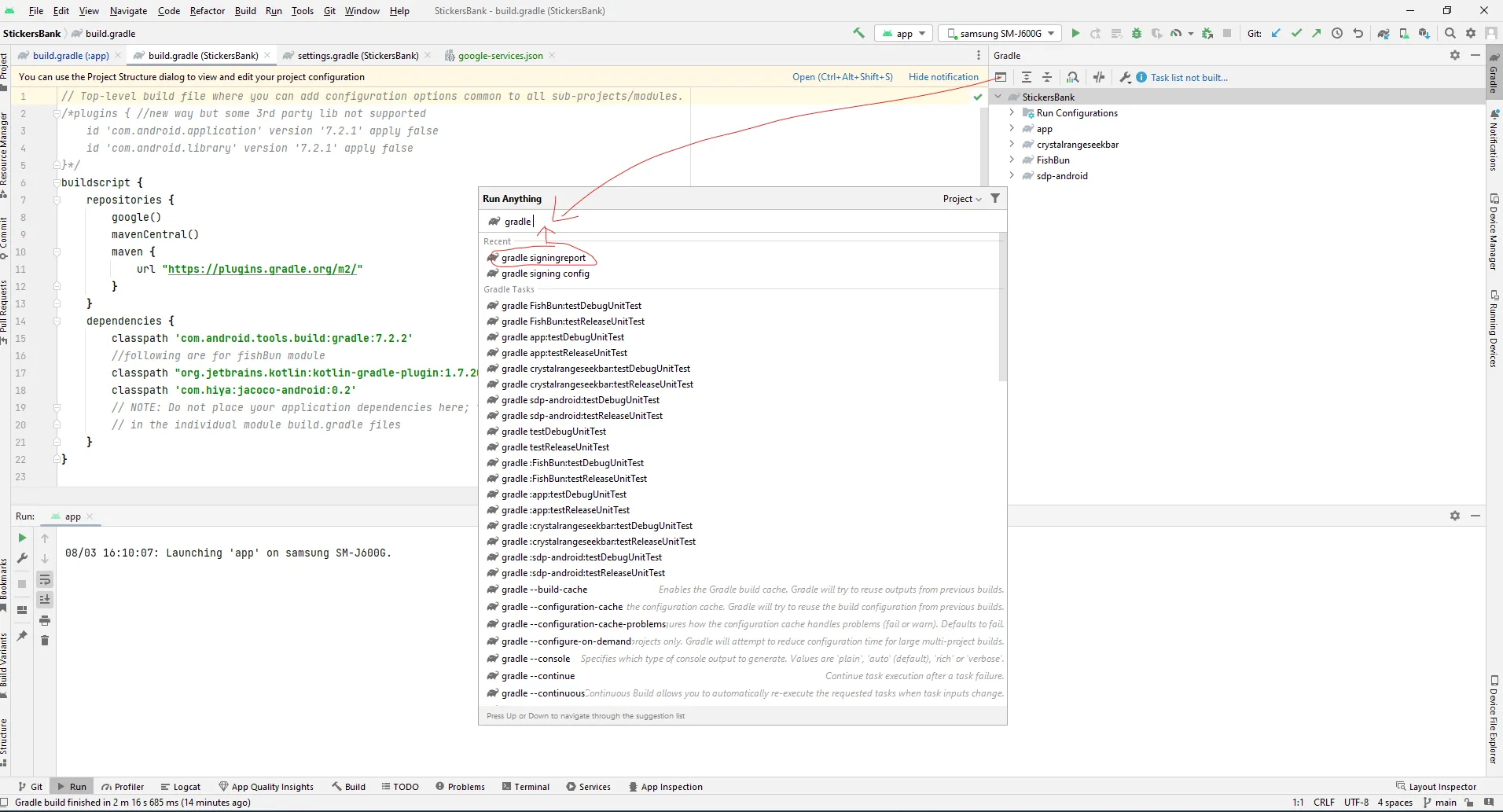Rerun 'app' in the Run panel
The image size is (1503, 812).
point(22,538)
